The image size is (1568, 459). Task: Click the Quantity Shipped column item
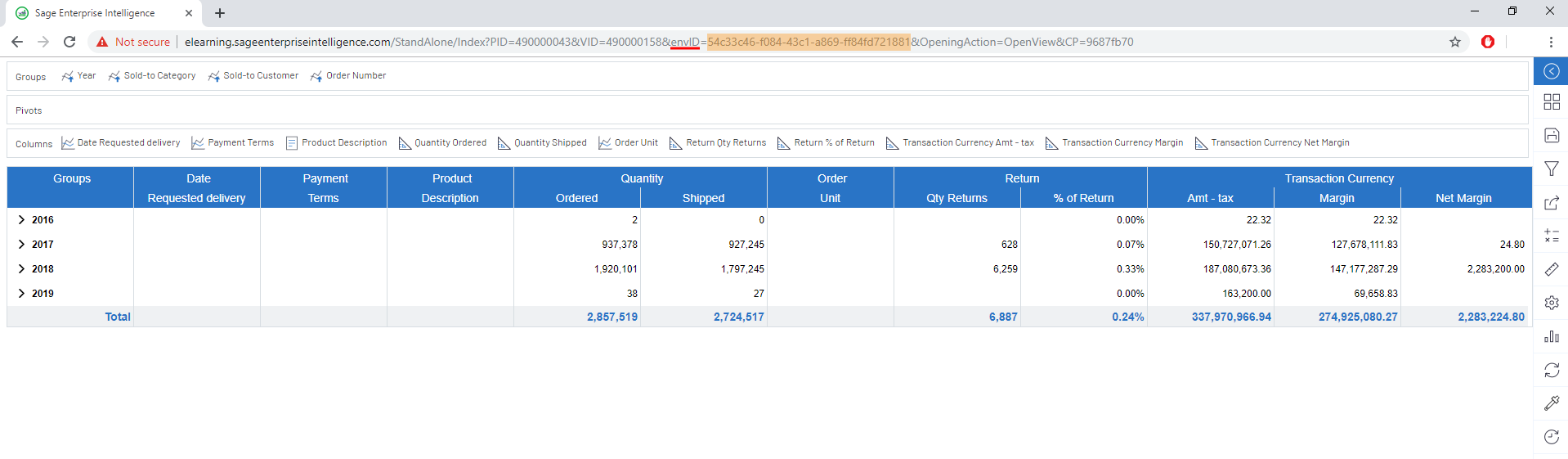pyautogui.click(x=549, y=143)
